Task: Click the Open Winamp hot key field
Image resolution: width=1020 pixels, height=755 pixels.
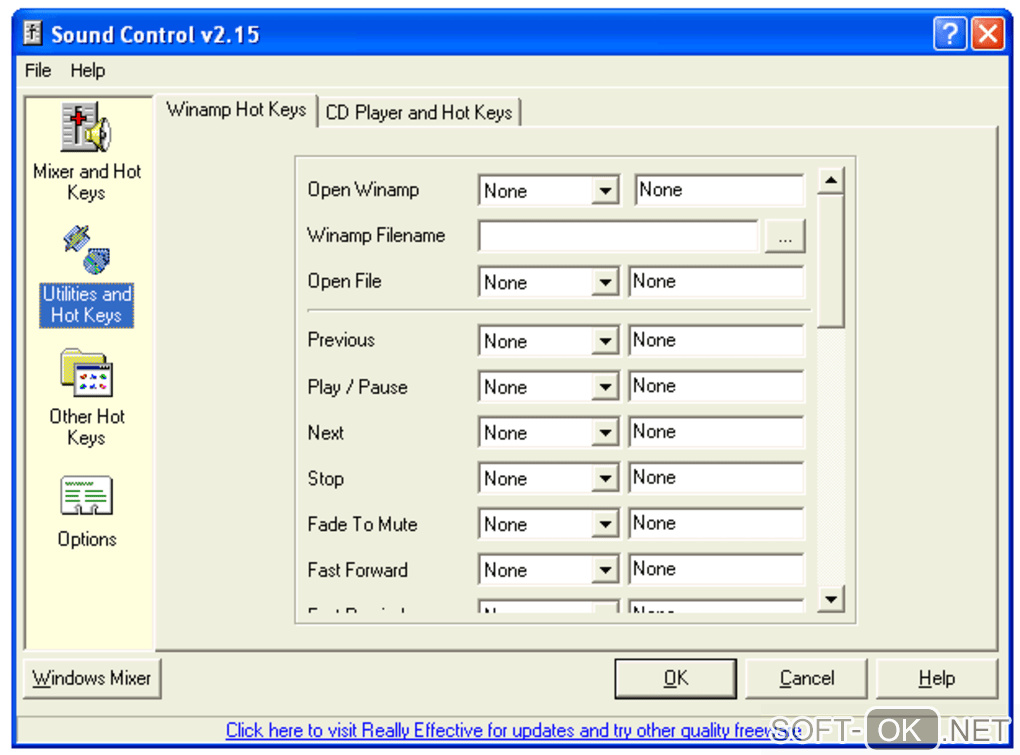Action: [x=719, y=190]
